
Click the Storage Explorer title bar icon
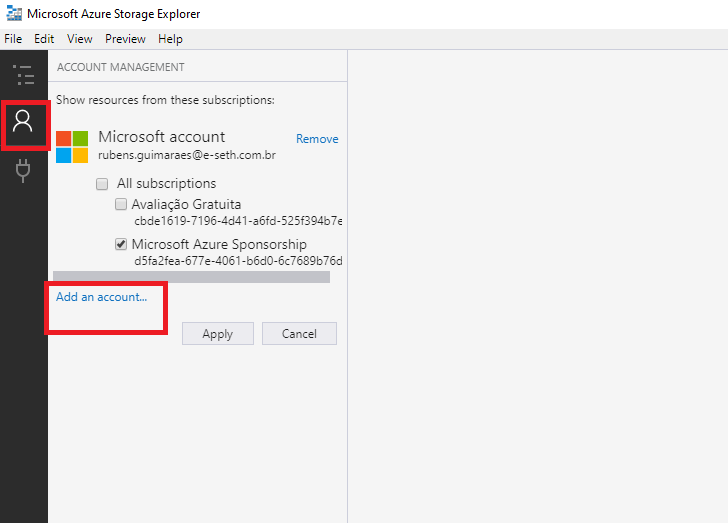point(14,14)
